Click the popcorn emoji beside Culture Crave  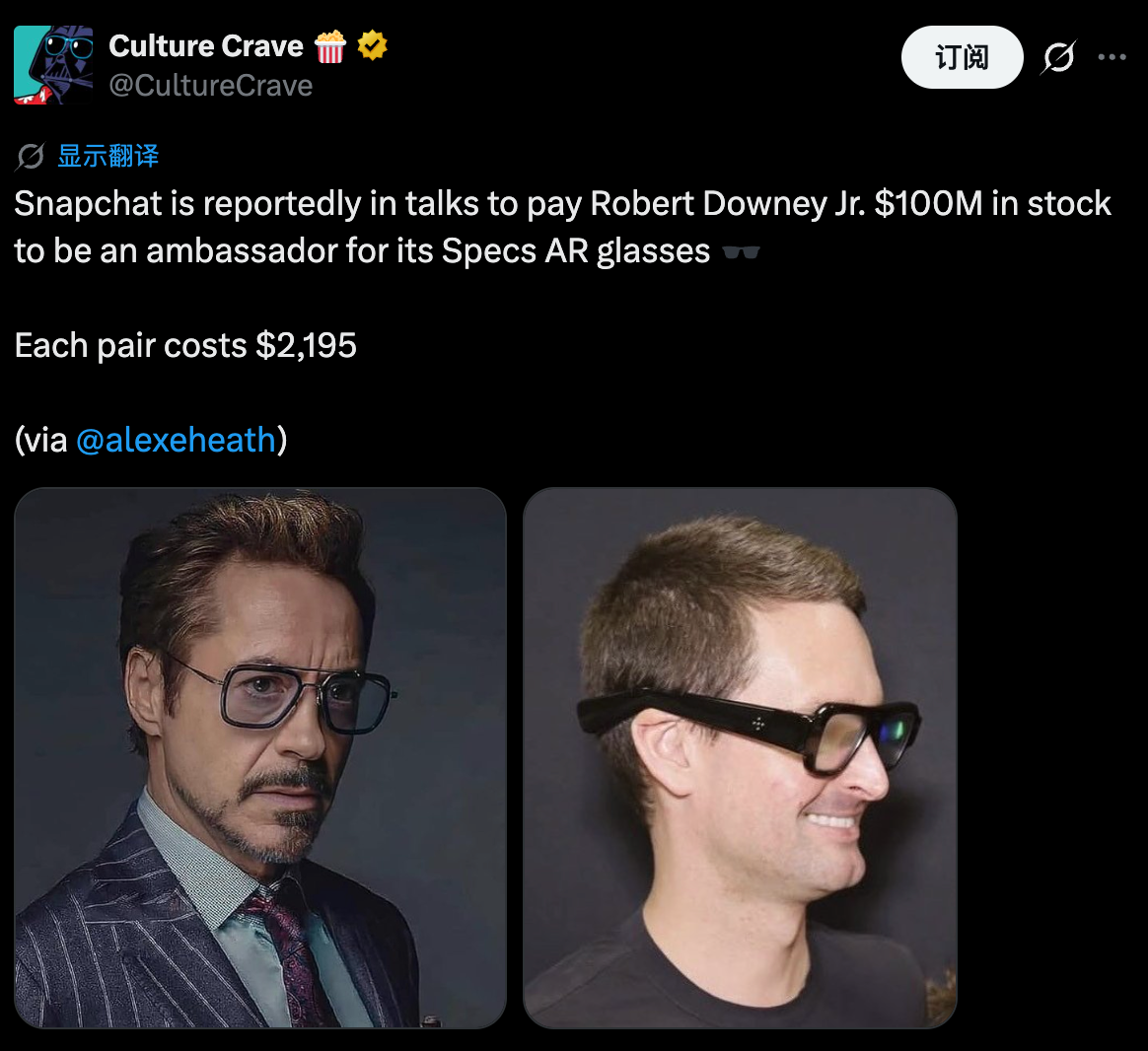coord(329,46)
